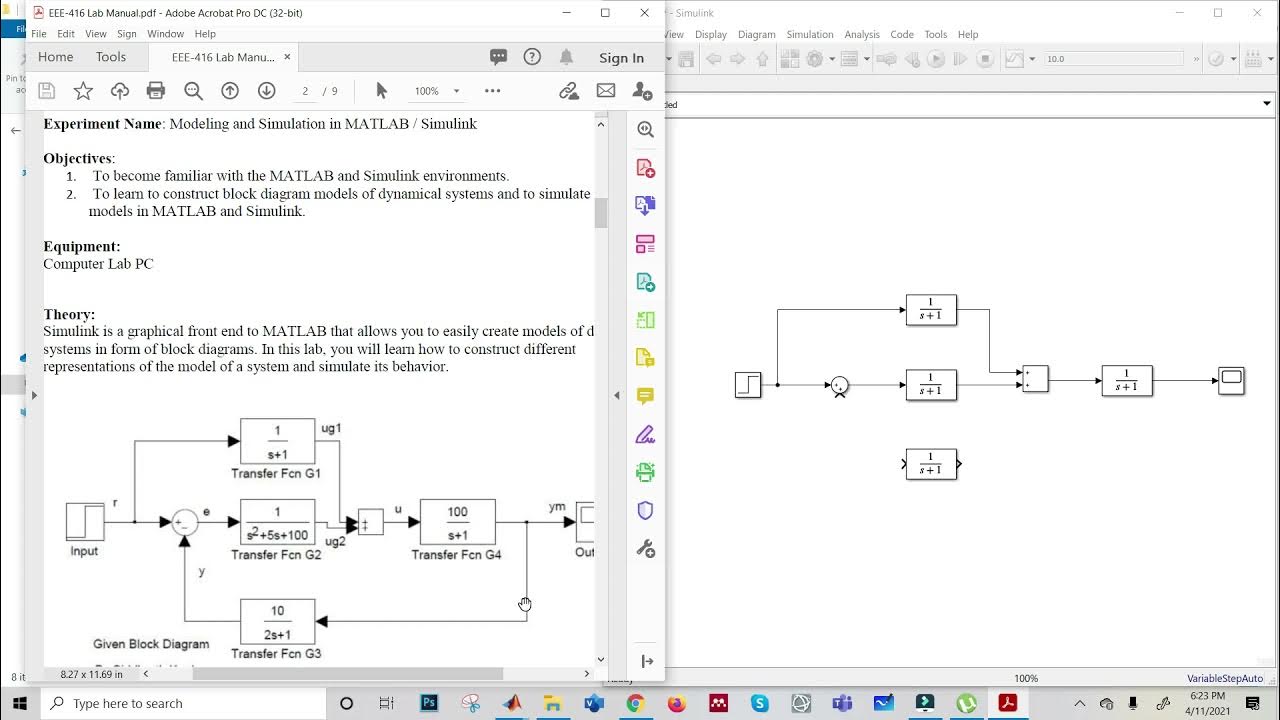Click Sign In in Acrobat
The height and width of the screenshot is (720, 1280).
[621, 58]
